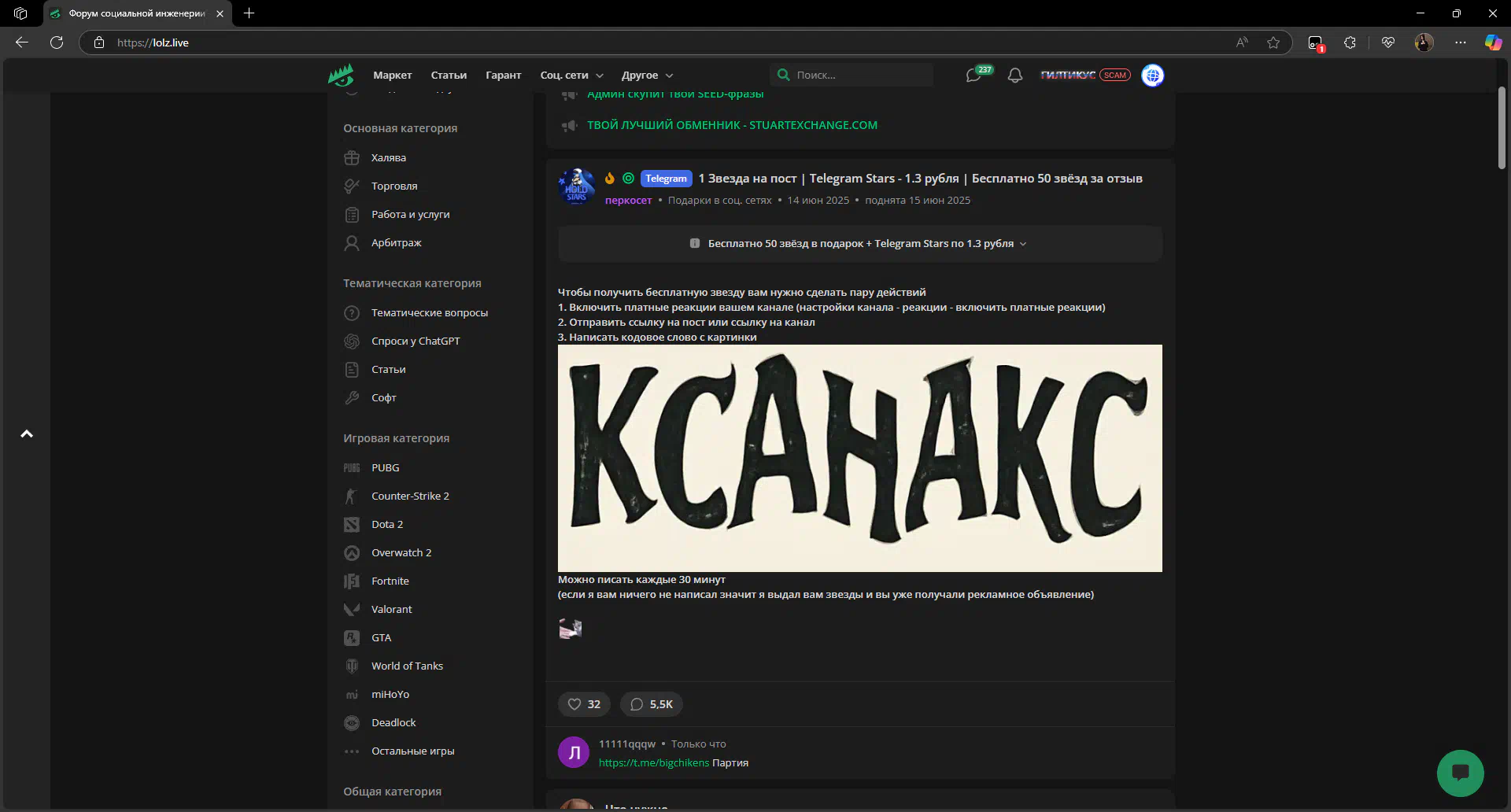Screen dimensions: 1511x812
Task: Open the Telegram Stars thread title
Action: [921, 179]
